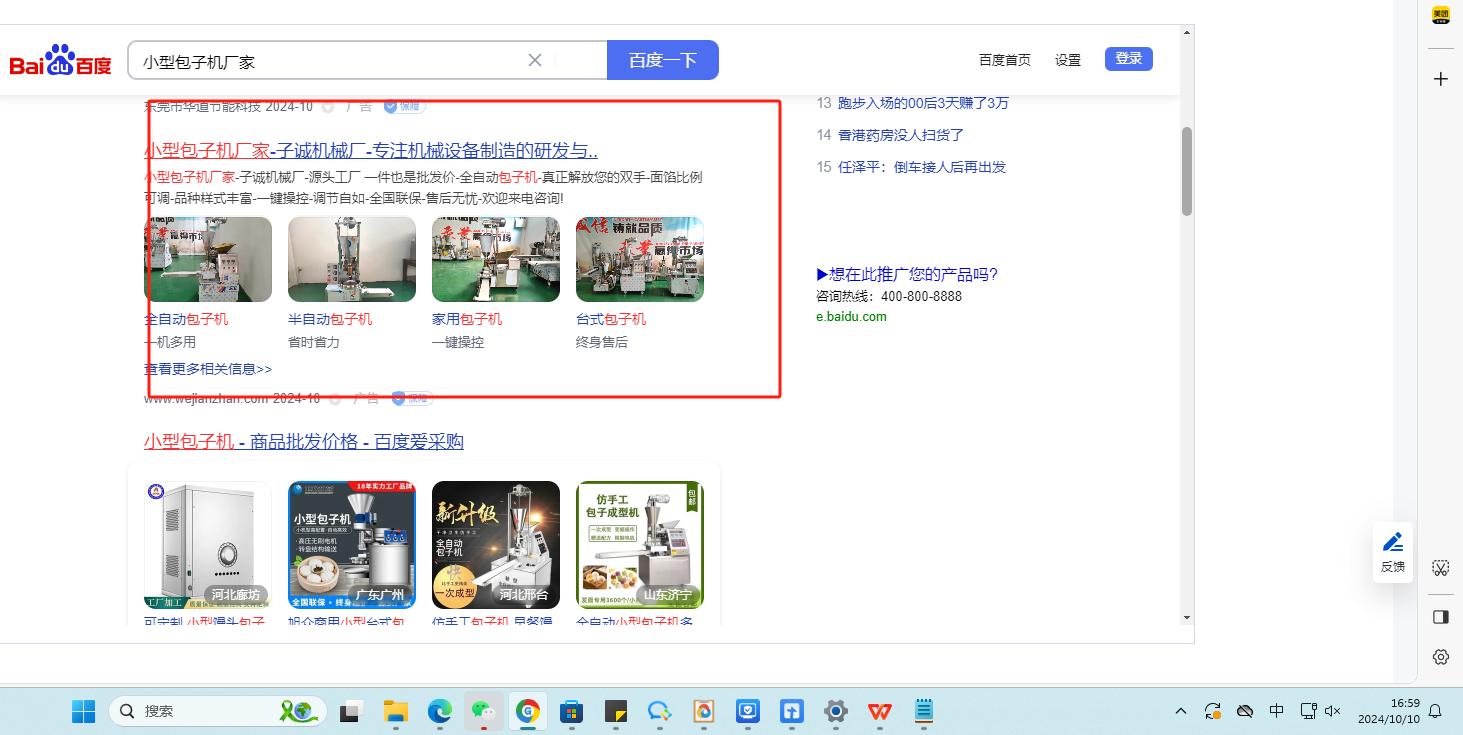Open WeChat from the taskbar
The image size is (1463, 735).
click(x=484, y=711)
